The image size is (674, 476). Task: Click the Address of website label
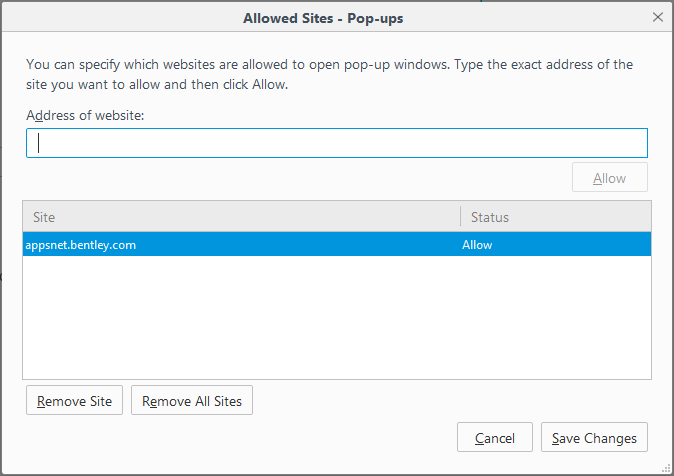[x=85, y=116]
